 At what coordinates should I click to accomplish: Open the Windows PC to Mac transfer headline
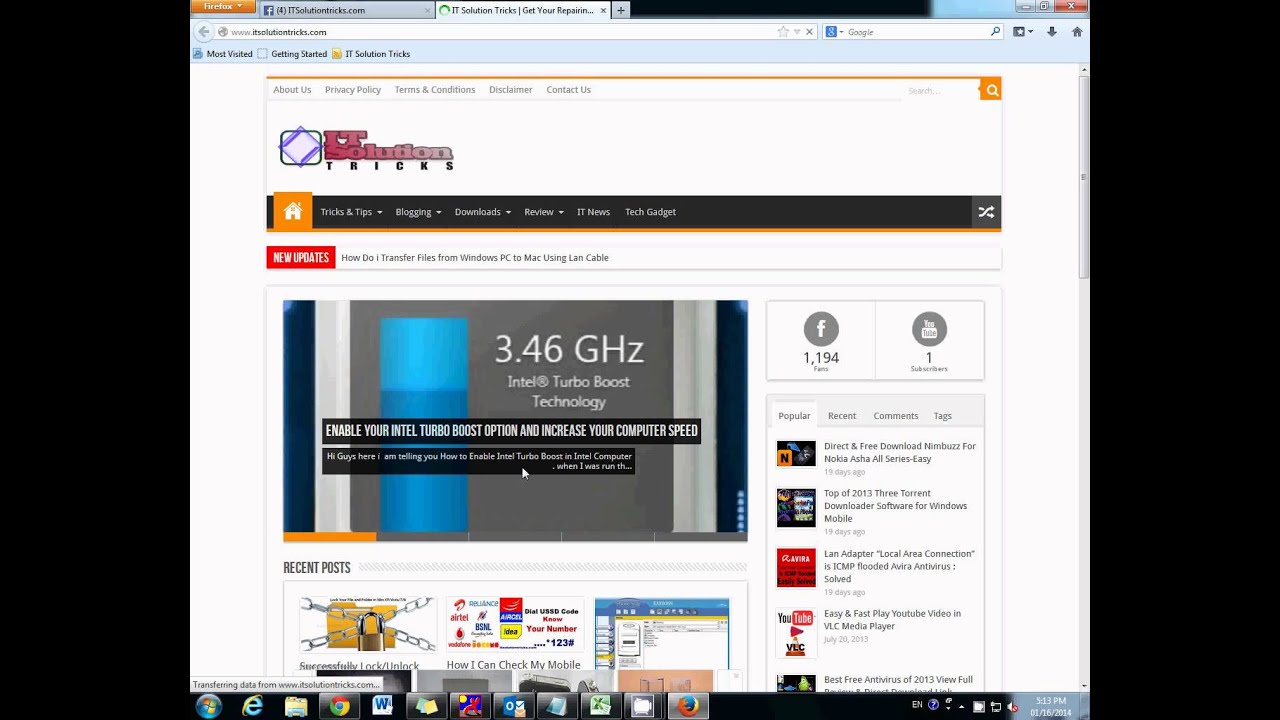[475, 258]
